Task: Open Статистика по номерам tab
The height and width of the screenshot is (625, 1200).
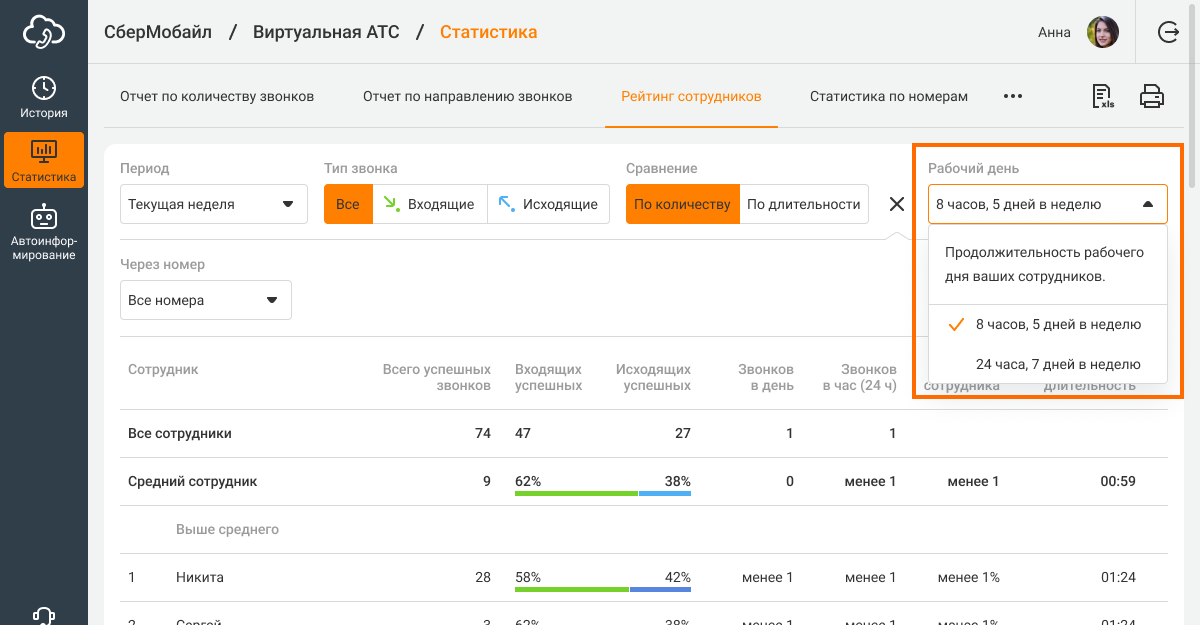Action: pos(888,97)
